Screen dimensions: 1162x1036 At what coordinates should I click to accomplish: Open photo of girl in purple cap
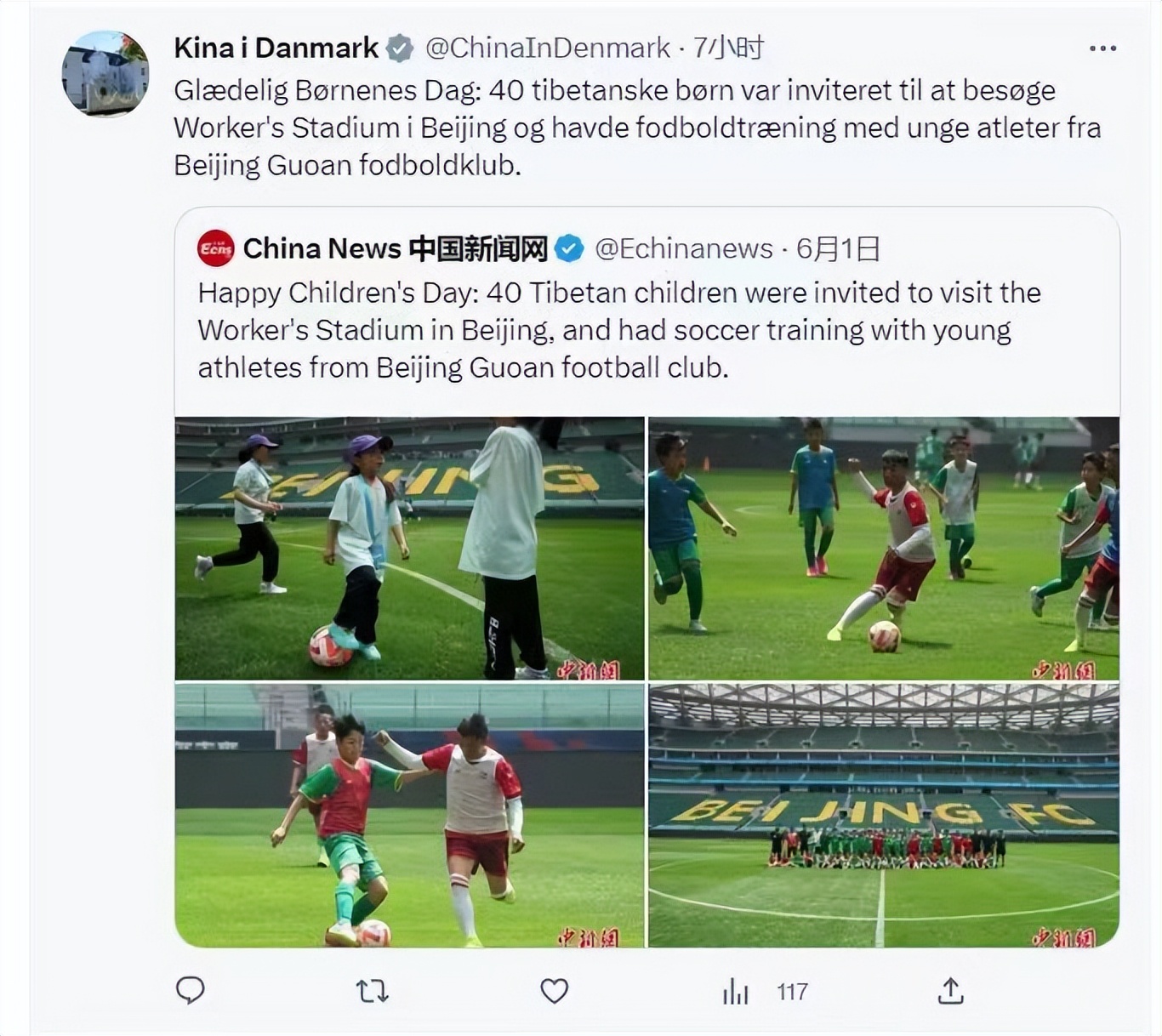pyautogui.click(x=409, y=548)
